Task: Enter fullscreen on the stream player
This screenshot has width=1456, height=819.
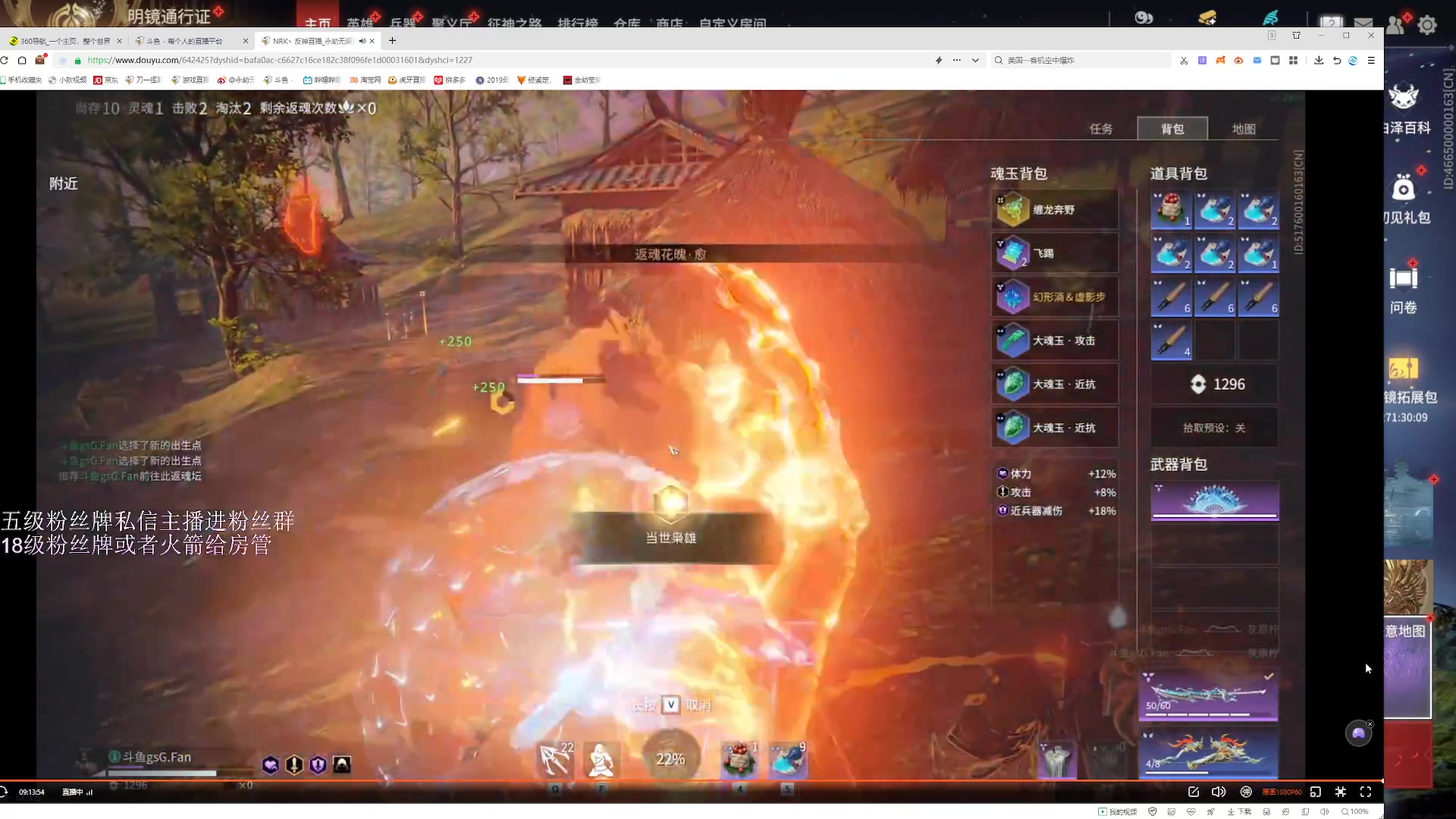Action: pos(1366,792)
